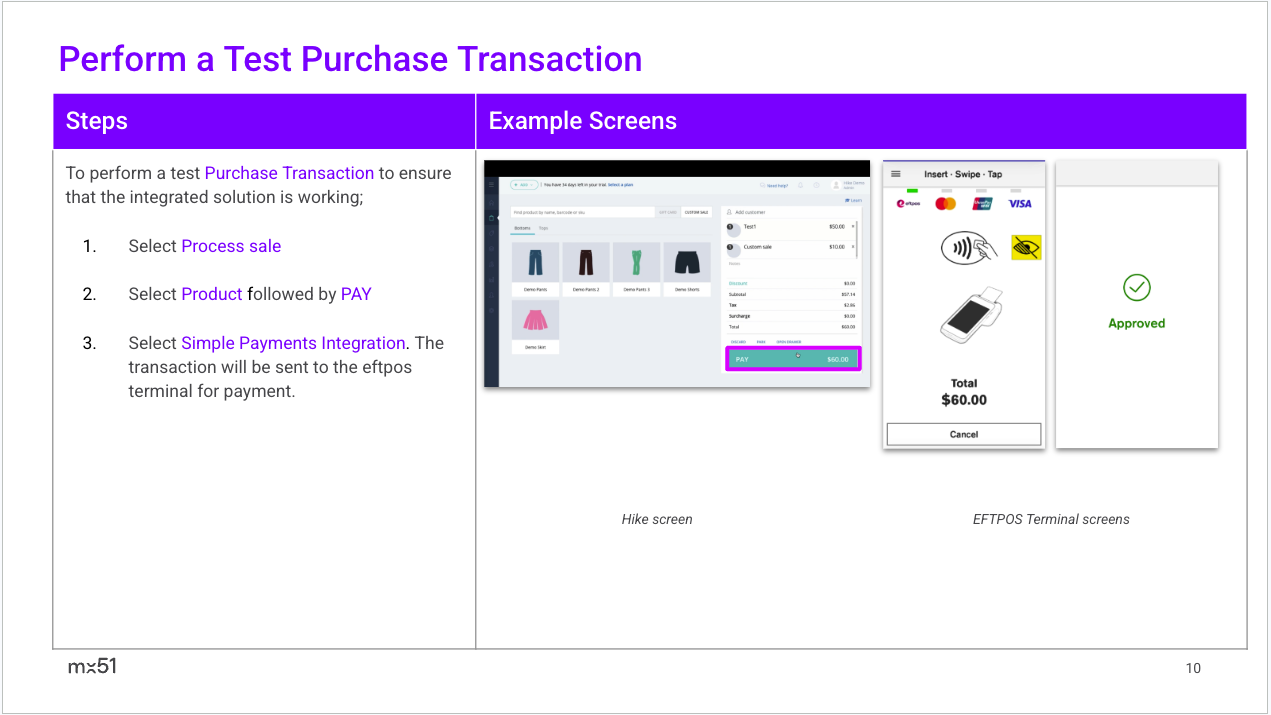Click the contactless tap card icon
Viewport: 1271px width, 715px height.
click(x=969, y=248)
